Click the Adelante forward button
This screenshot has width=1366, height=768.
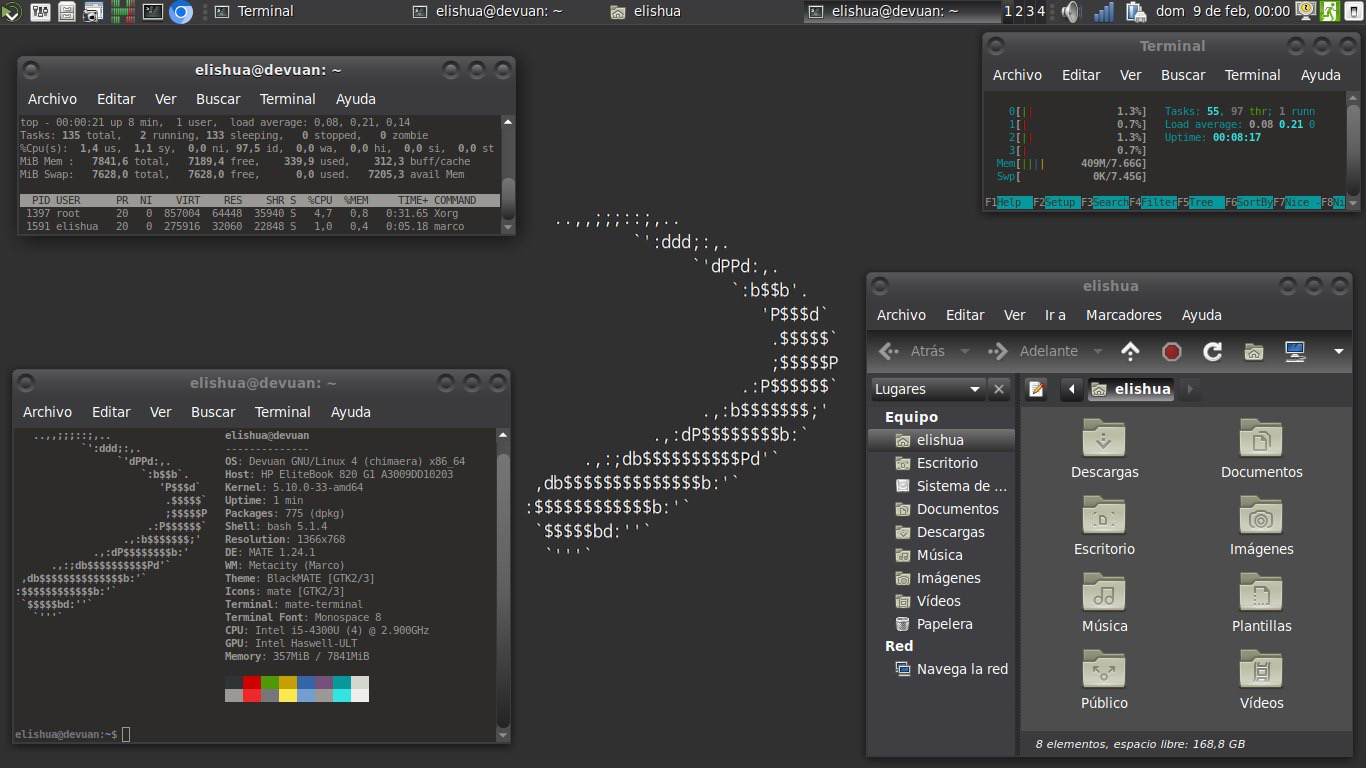pos(1033,351)
